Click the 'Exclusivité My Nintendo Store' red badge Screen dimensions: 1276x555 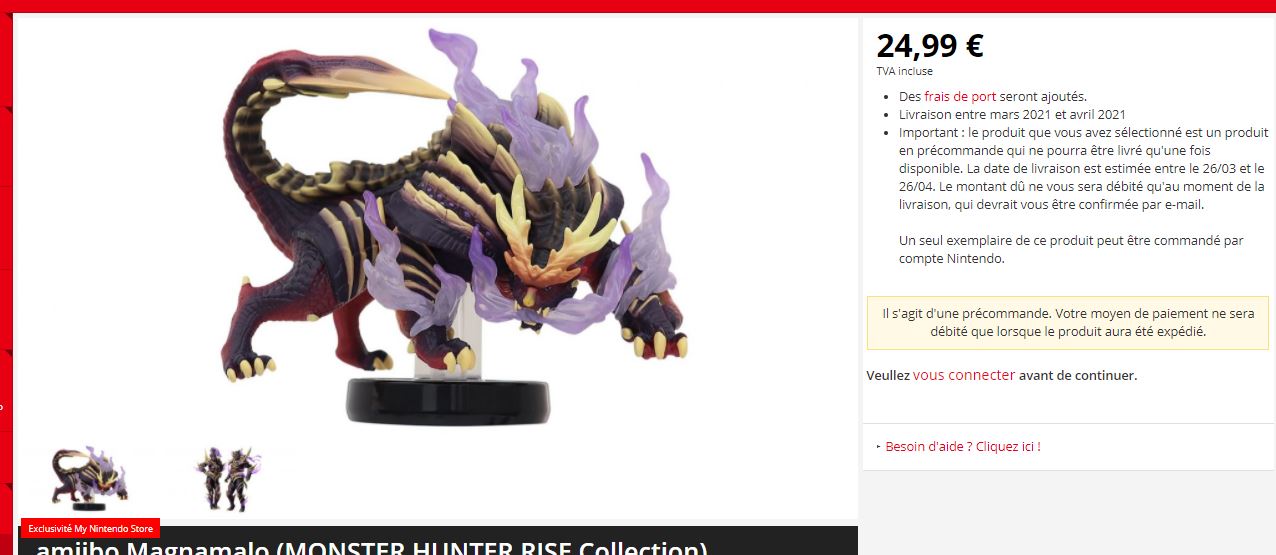point(90,528)
